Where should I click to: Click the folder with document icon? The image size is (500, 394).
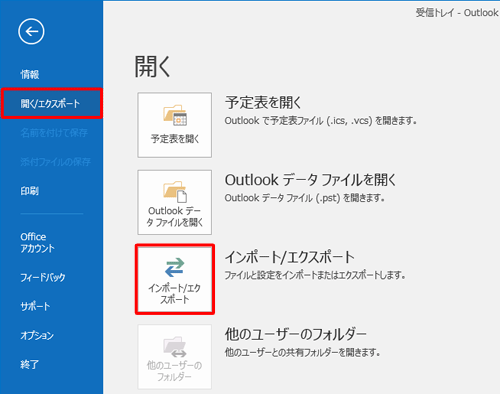pyautogui.click(x=175, y=192)
